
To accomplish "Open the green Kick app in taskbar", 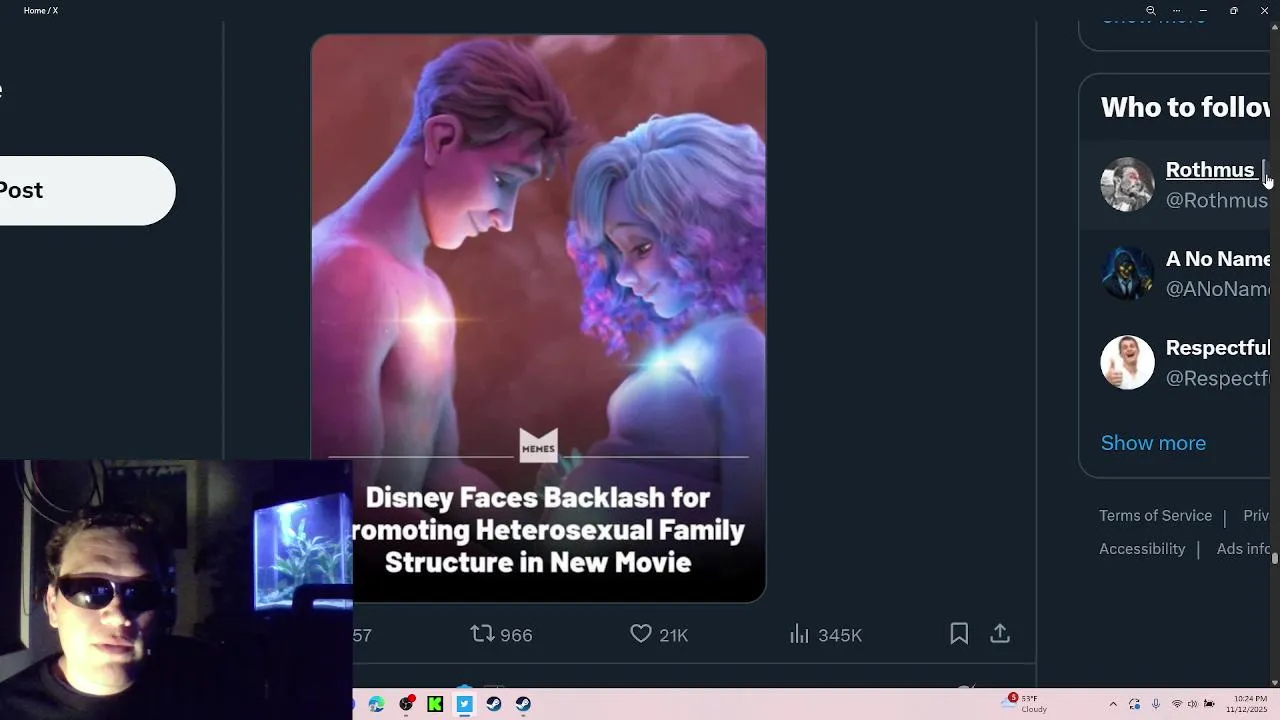I will (x=435, y=704).
